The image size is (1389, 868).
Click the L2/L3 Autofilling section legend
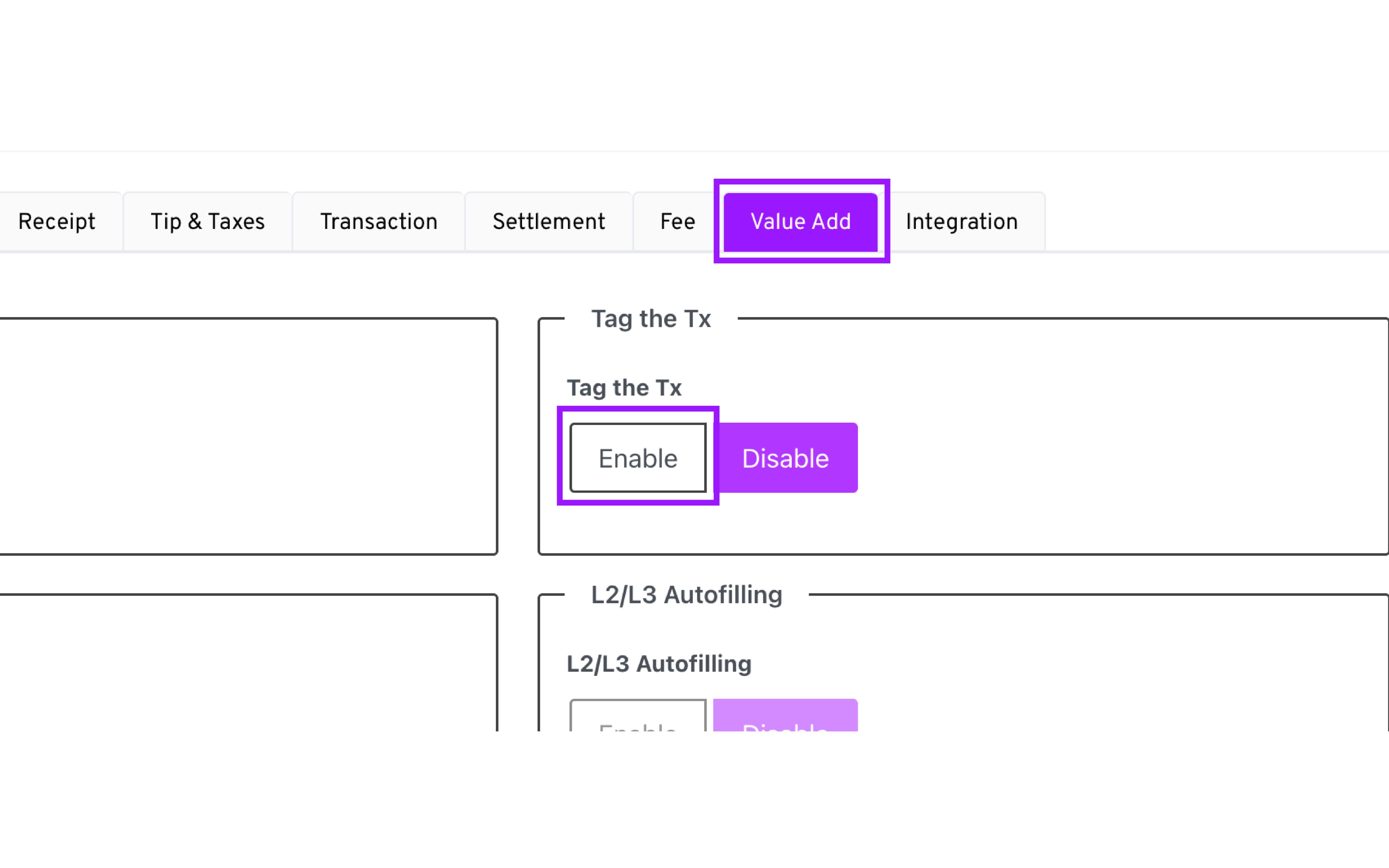pos(687,595)
